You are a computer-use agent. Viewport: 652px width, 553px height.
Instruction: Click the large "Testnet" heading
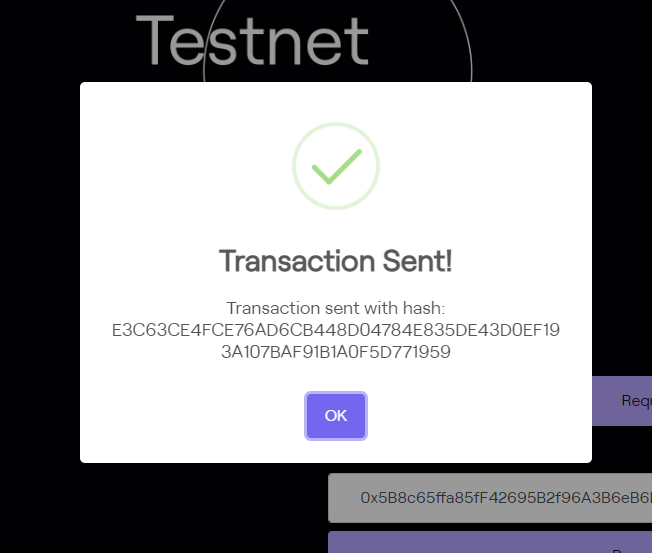point(252,42)
